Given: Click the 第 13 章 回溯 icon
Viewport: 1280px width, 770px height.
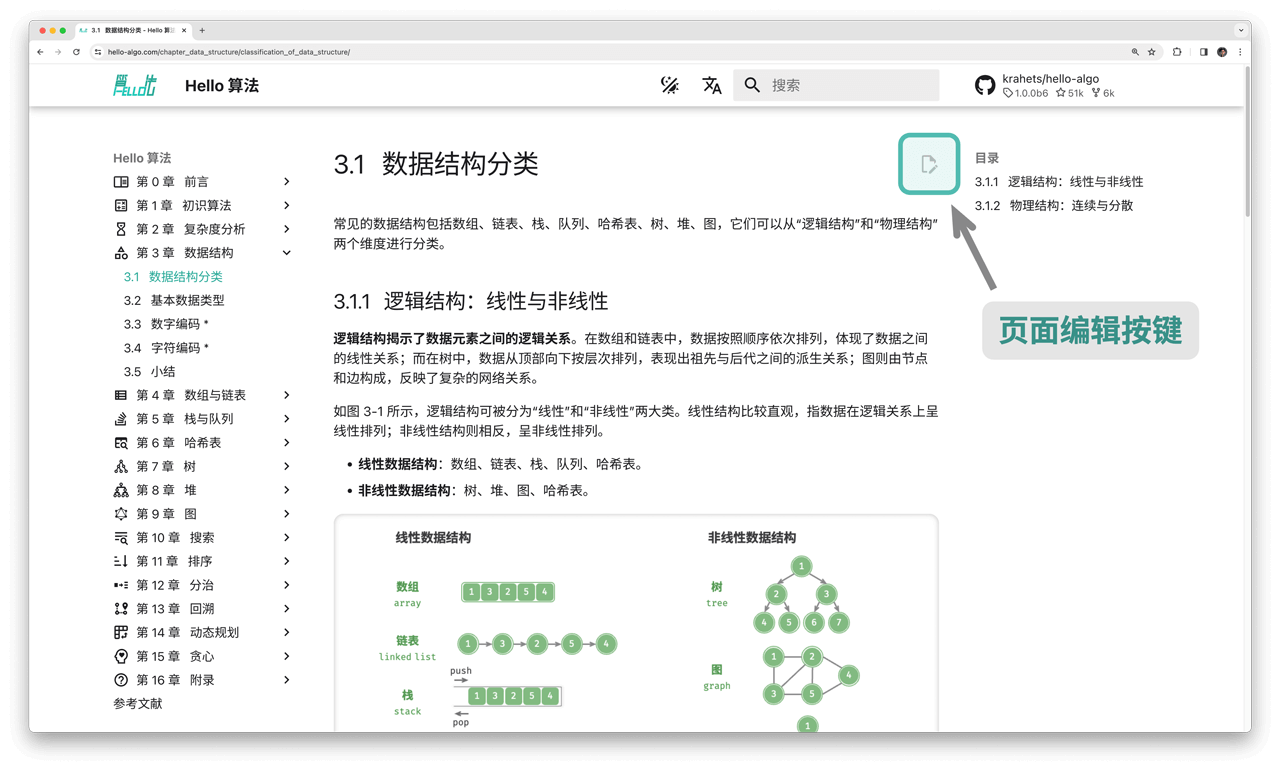Looking at the screenshot, I should (x=121, y=609).
